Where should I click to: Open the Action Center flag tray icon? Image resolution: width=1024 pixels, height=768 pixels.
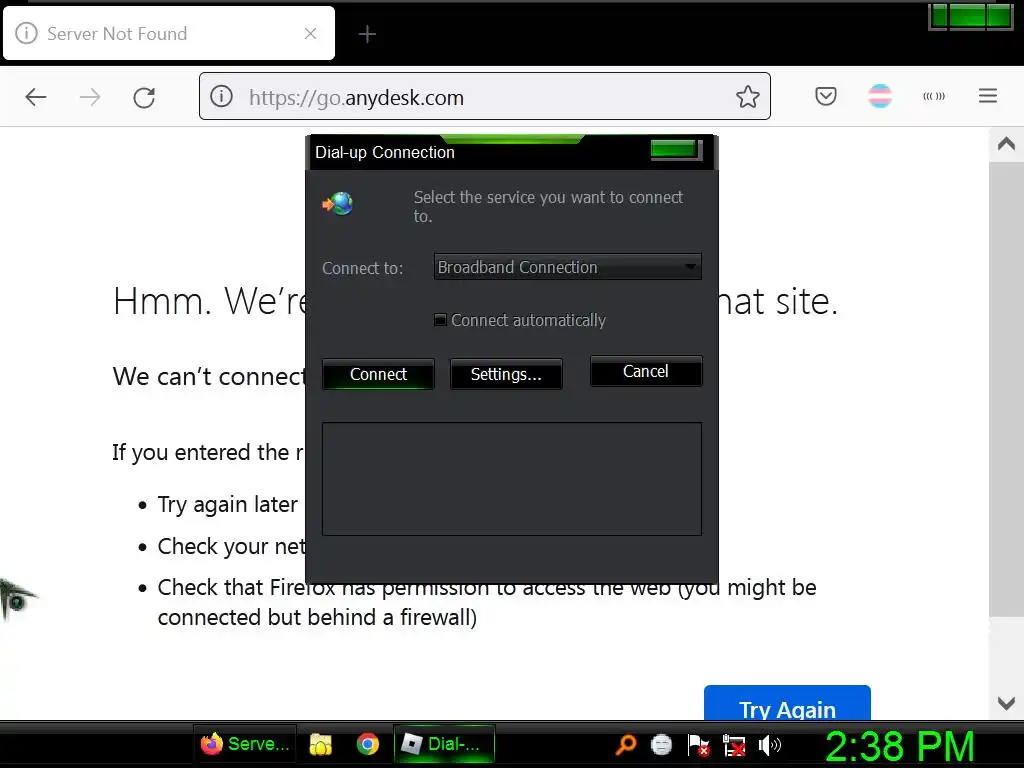(x=698, y=744)
